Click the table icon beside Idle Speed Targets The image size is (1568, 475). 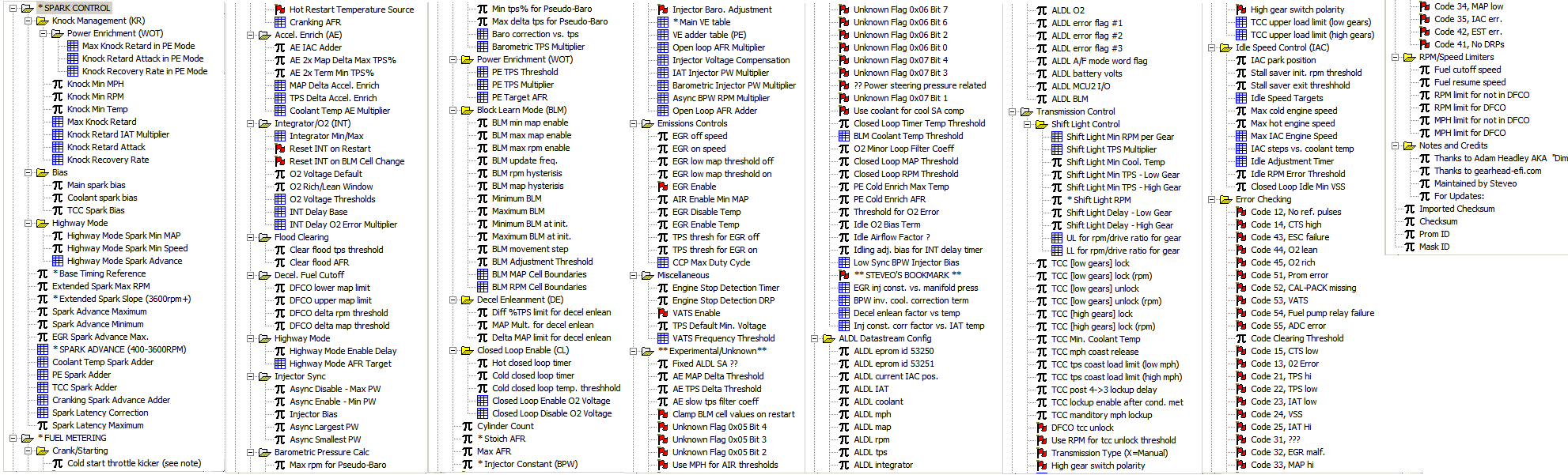point(1241,98)
